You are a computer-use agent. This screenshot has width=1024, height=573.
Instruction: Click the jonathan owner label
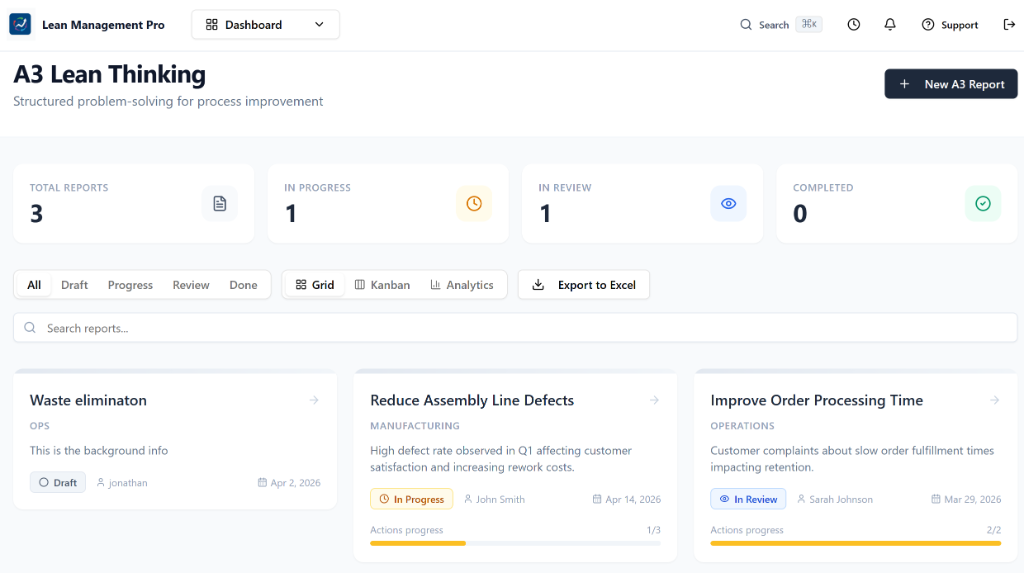(122, 483)
